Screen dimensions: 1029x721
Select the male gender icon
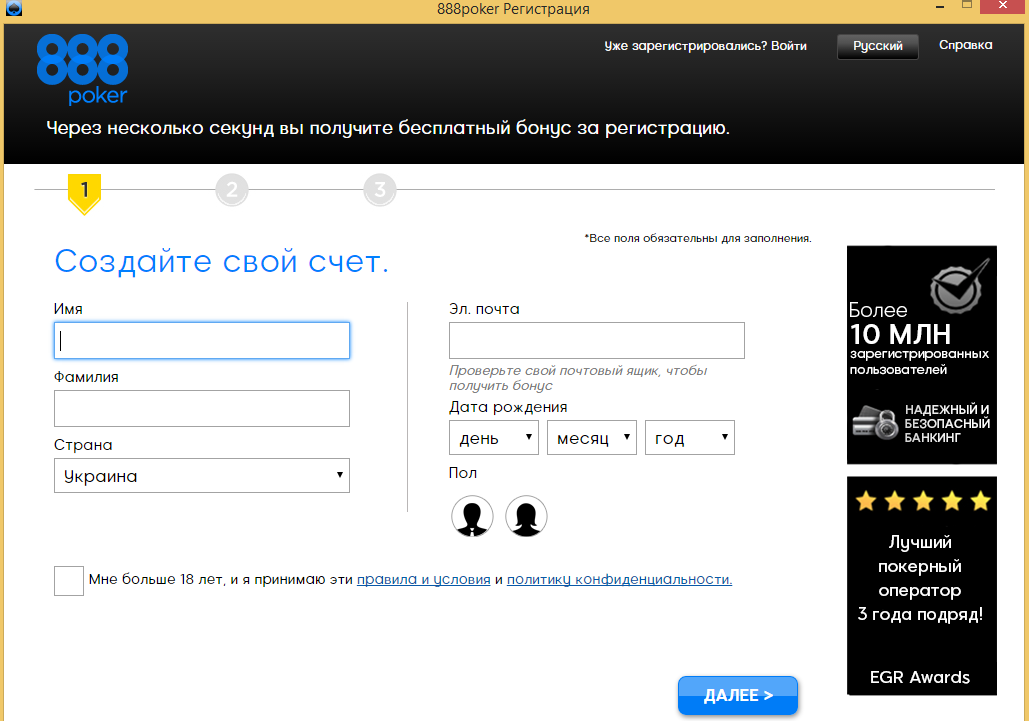pyautogui.click(x=472, y=516)
